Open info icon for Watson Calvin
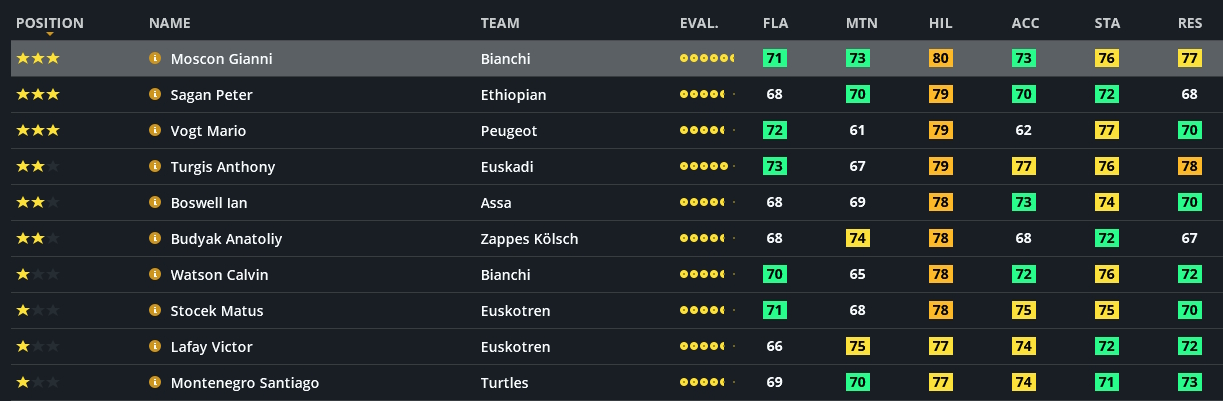 [155, 275]
